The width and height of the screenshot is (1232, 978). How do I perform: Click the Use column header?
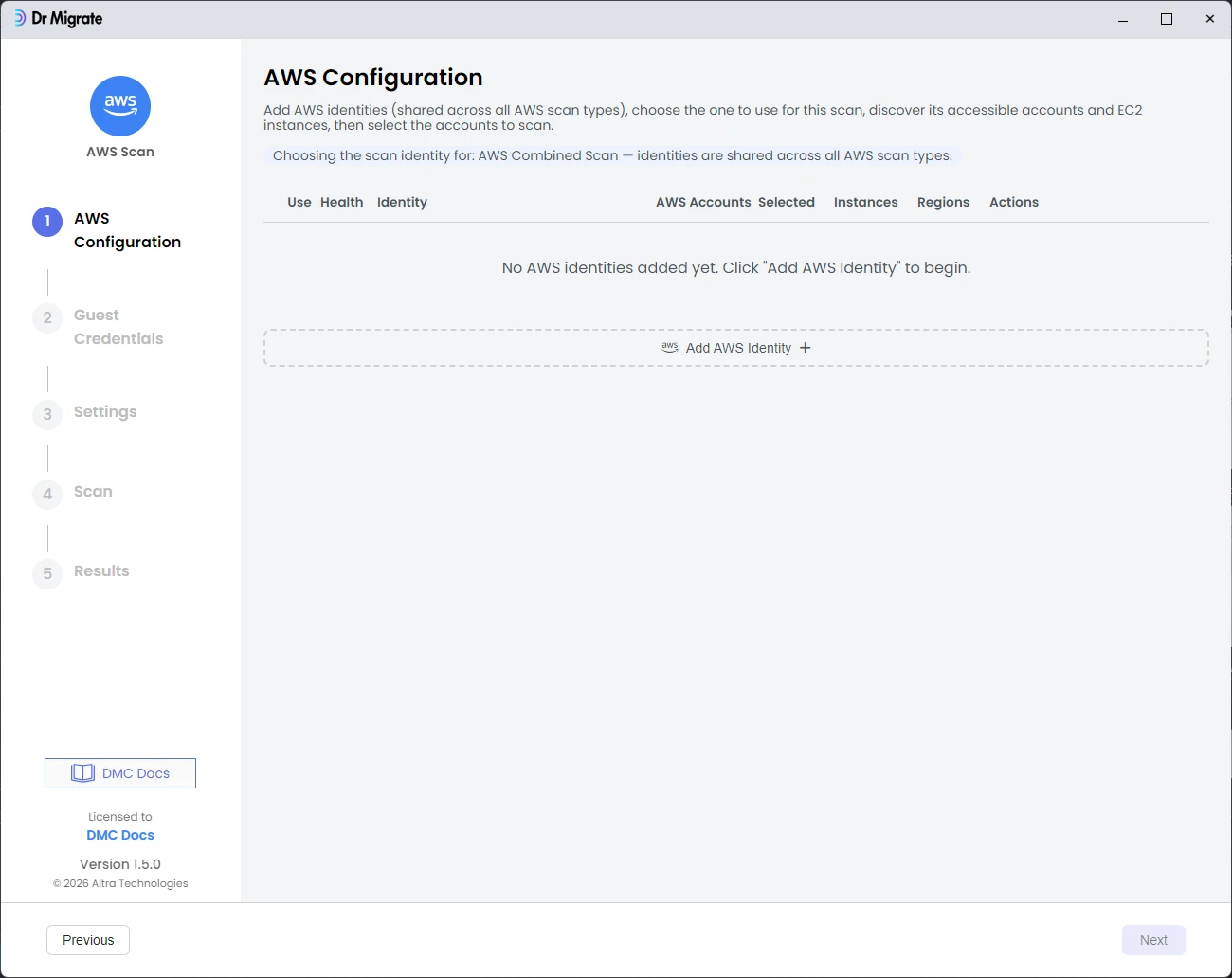299,202
